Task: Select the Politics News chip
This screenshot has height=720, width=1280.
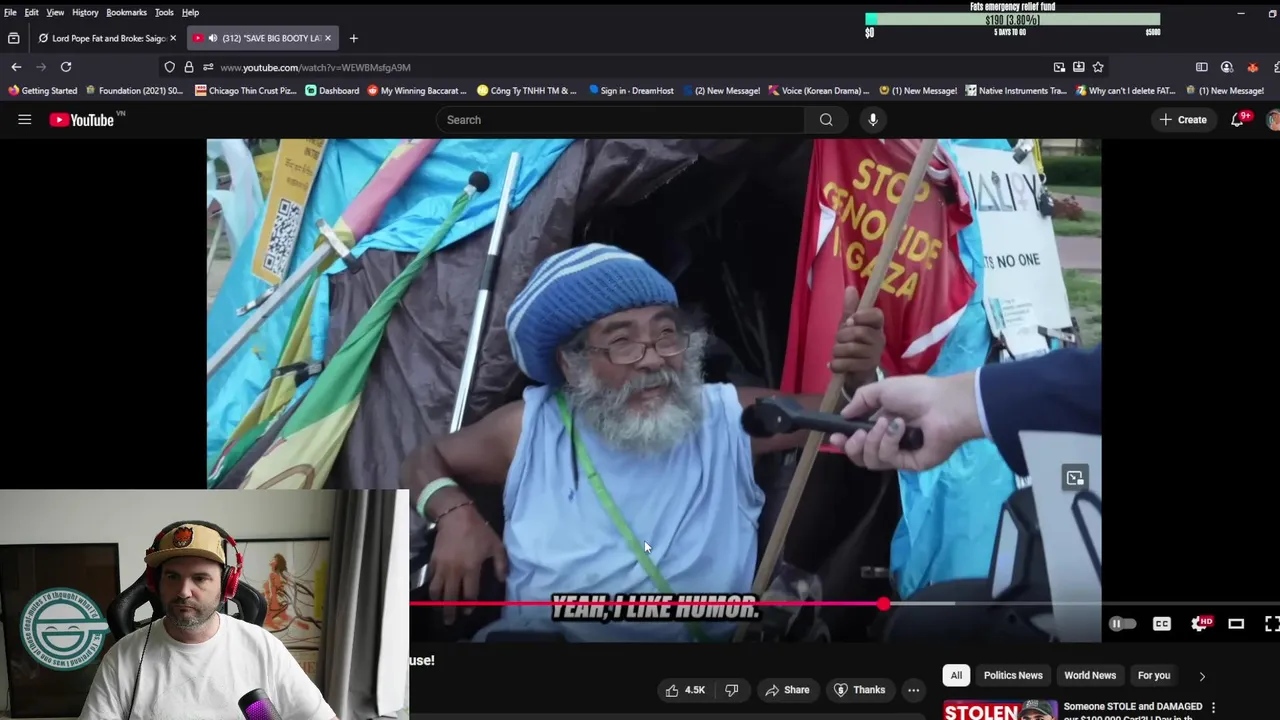Action: (1013, 675)
